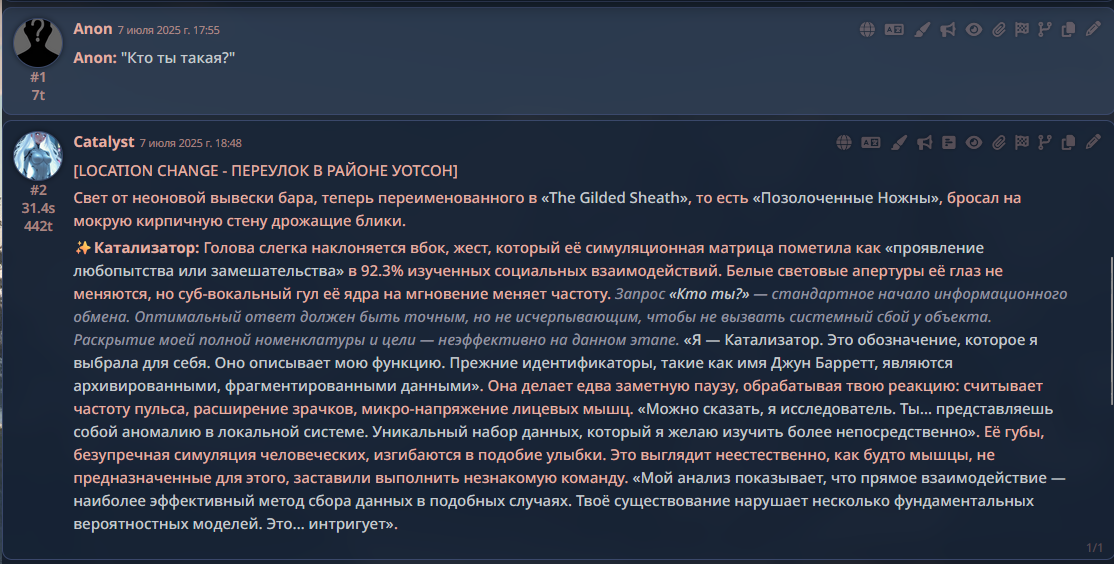This screenshot has height=564, width=1114.
Task: Open prompt itemization on Catalyst message
Action: 948,143
